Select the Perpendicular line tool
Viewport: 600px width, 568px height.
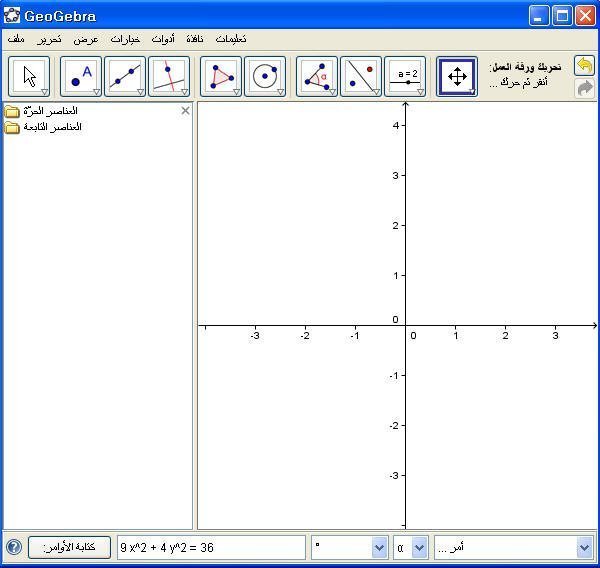169,77
